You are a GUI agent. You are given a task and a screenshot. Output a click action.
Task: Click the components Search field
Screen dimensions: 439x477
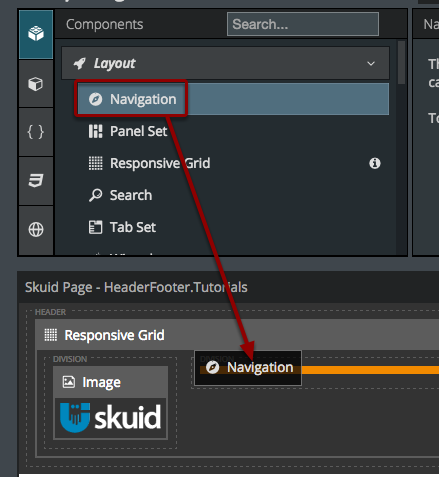click(303, 24)
